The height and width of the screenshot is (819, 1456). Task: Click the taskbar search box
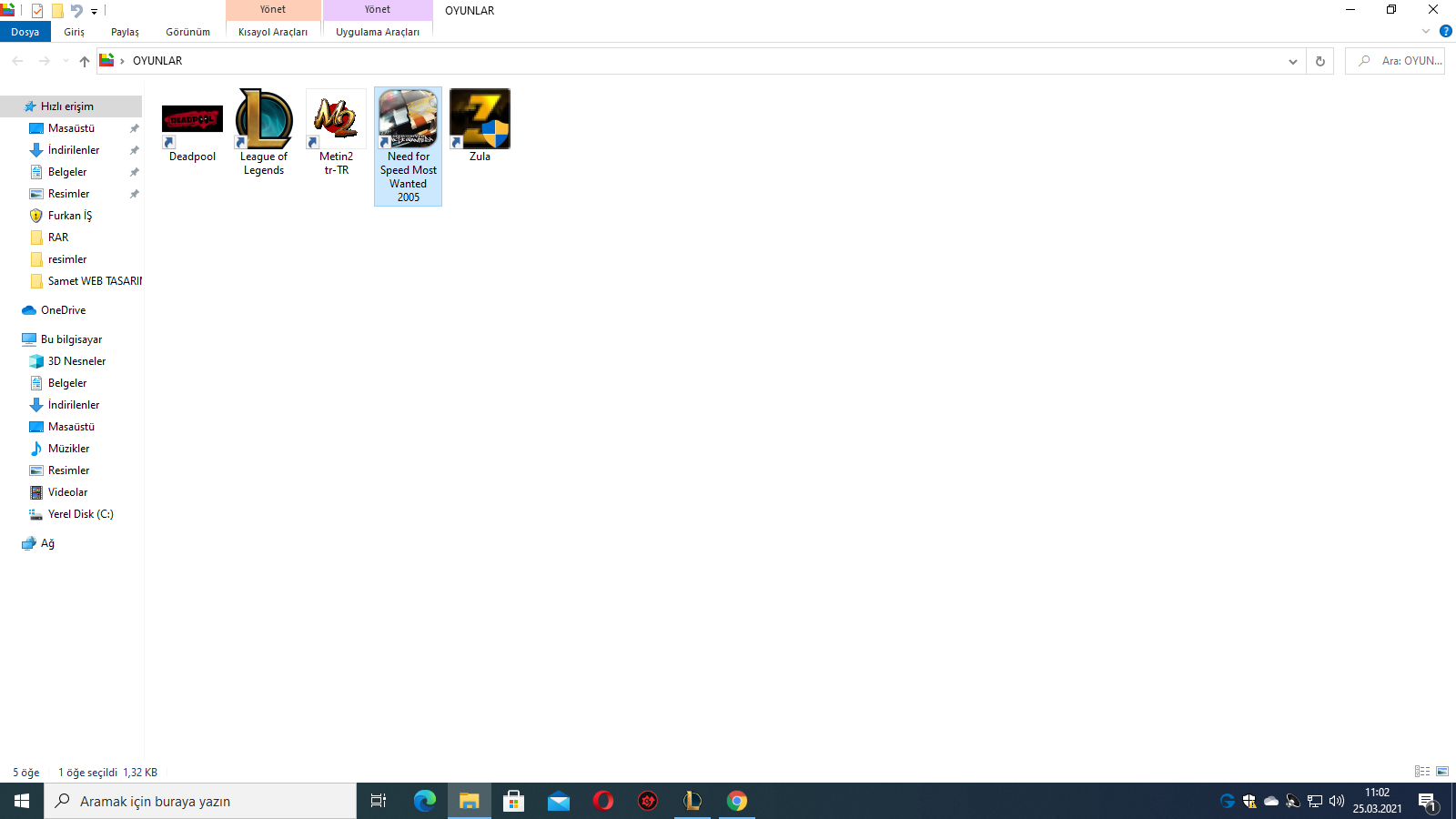pos(200,801)
